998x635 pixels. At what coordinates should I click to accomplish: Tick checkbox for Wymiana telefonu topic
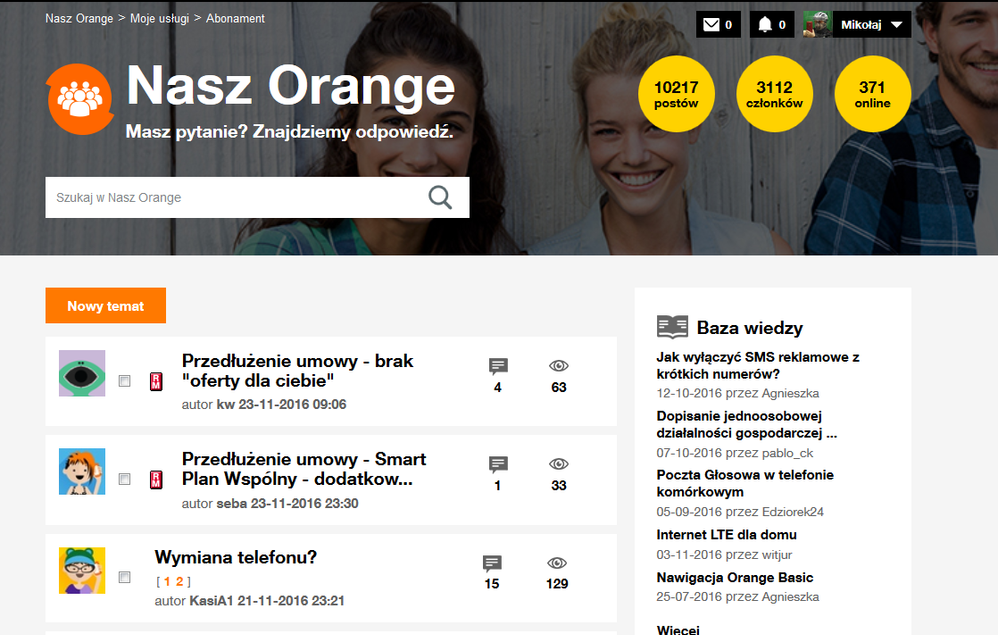[125, 577]
